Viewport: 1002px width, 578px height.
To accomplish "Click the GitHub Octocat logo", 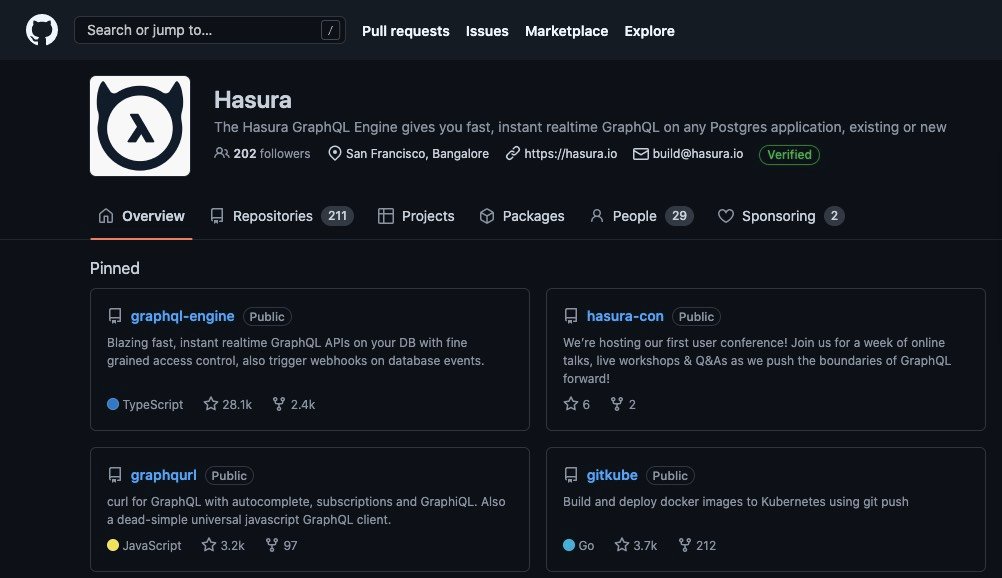I will pos(42,30).
